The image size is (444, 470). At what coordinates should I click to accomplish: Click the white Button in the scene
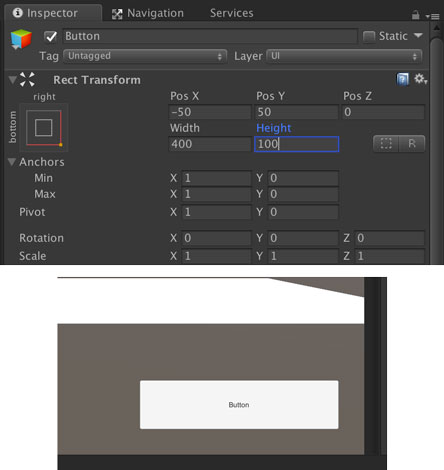(x=239, y=405)
